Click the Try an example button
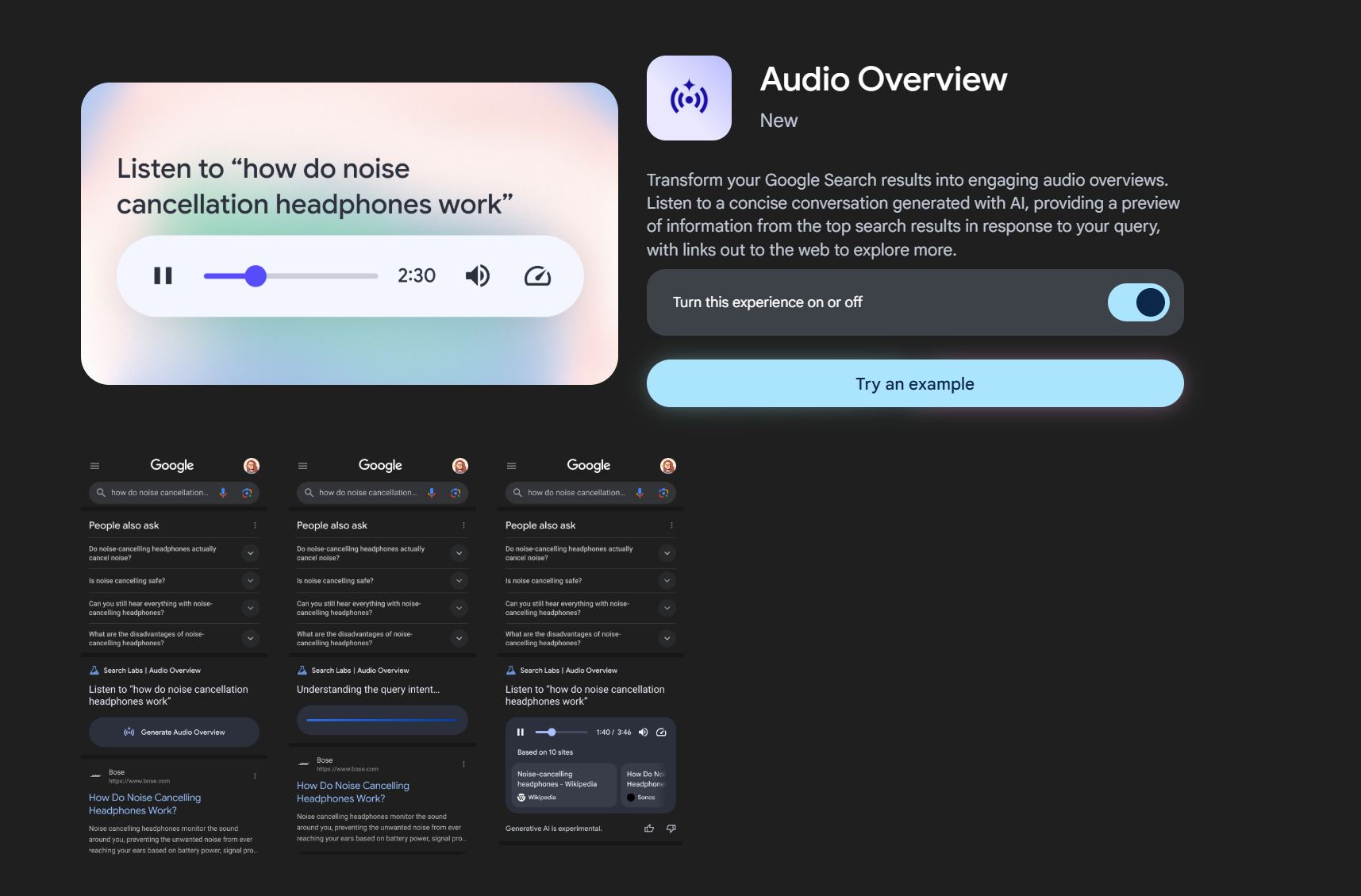 click(x=914, y=383)
